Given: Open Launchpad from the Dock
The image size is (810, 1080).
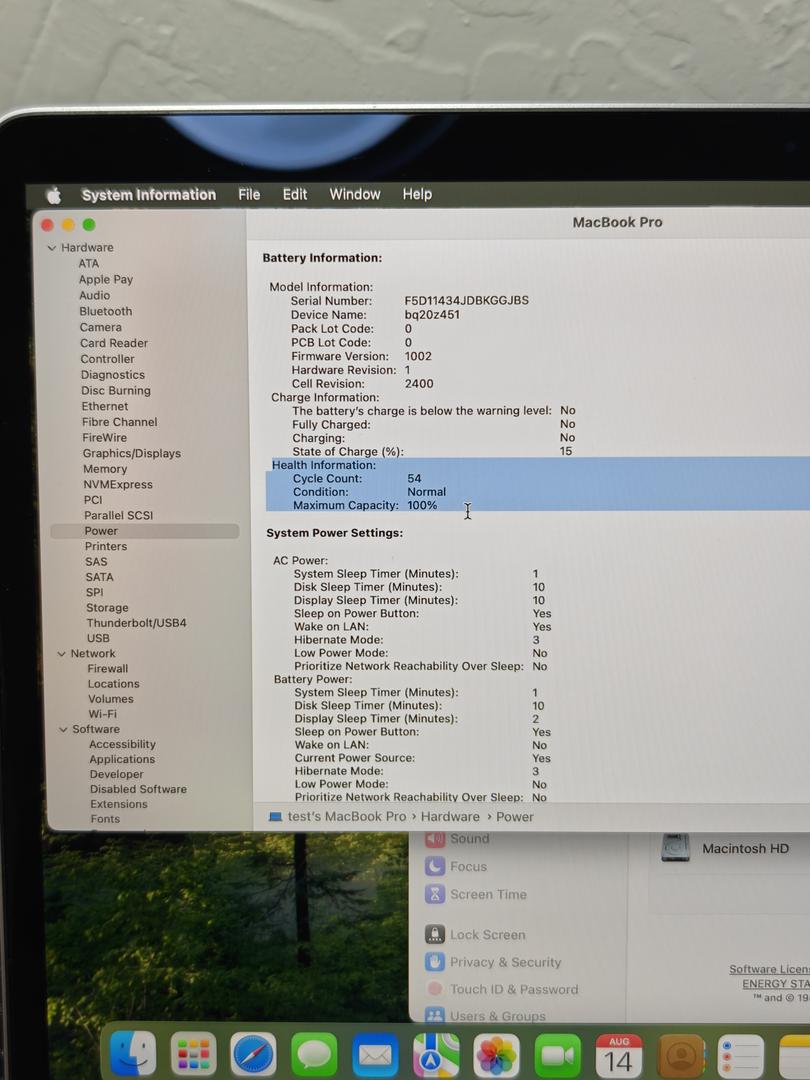Looking at the screenshot, I should tap(194, 1055).
